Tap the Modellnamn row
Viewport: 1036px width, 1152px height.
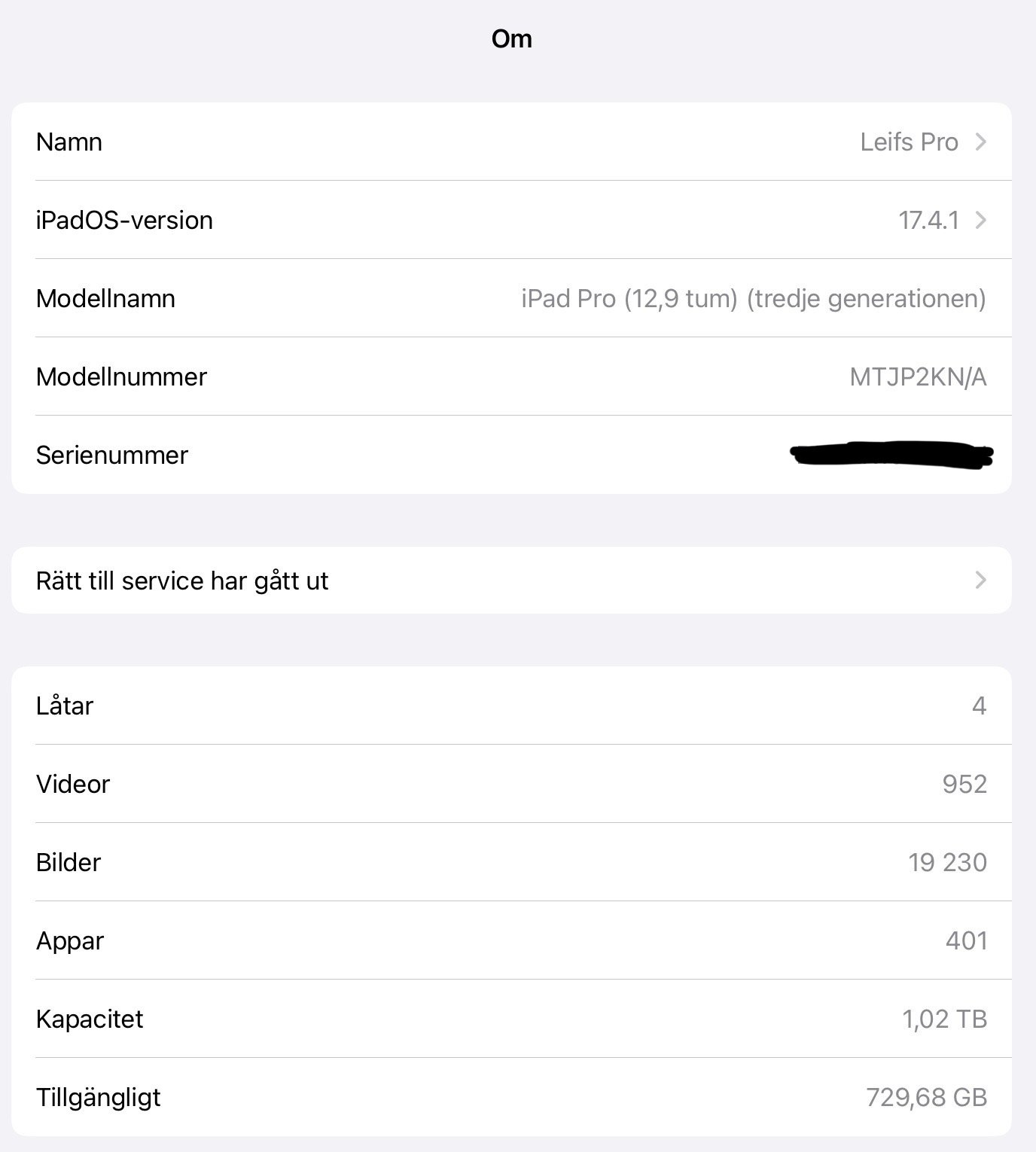(x=511, y=298)
